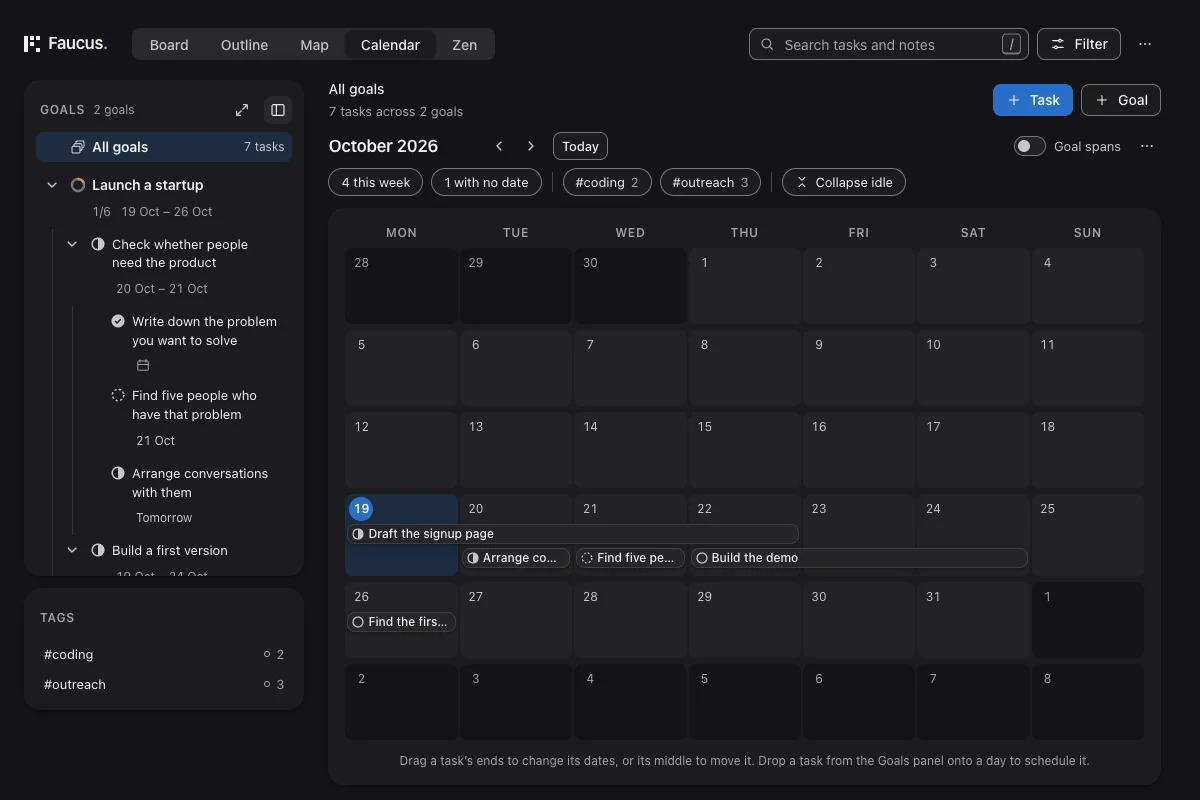Toggle status circle on Build the demo event
Viewport: 1200px width, 800px height.
tap(701, 558)
